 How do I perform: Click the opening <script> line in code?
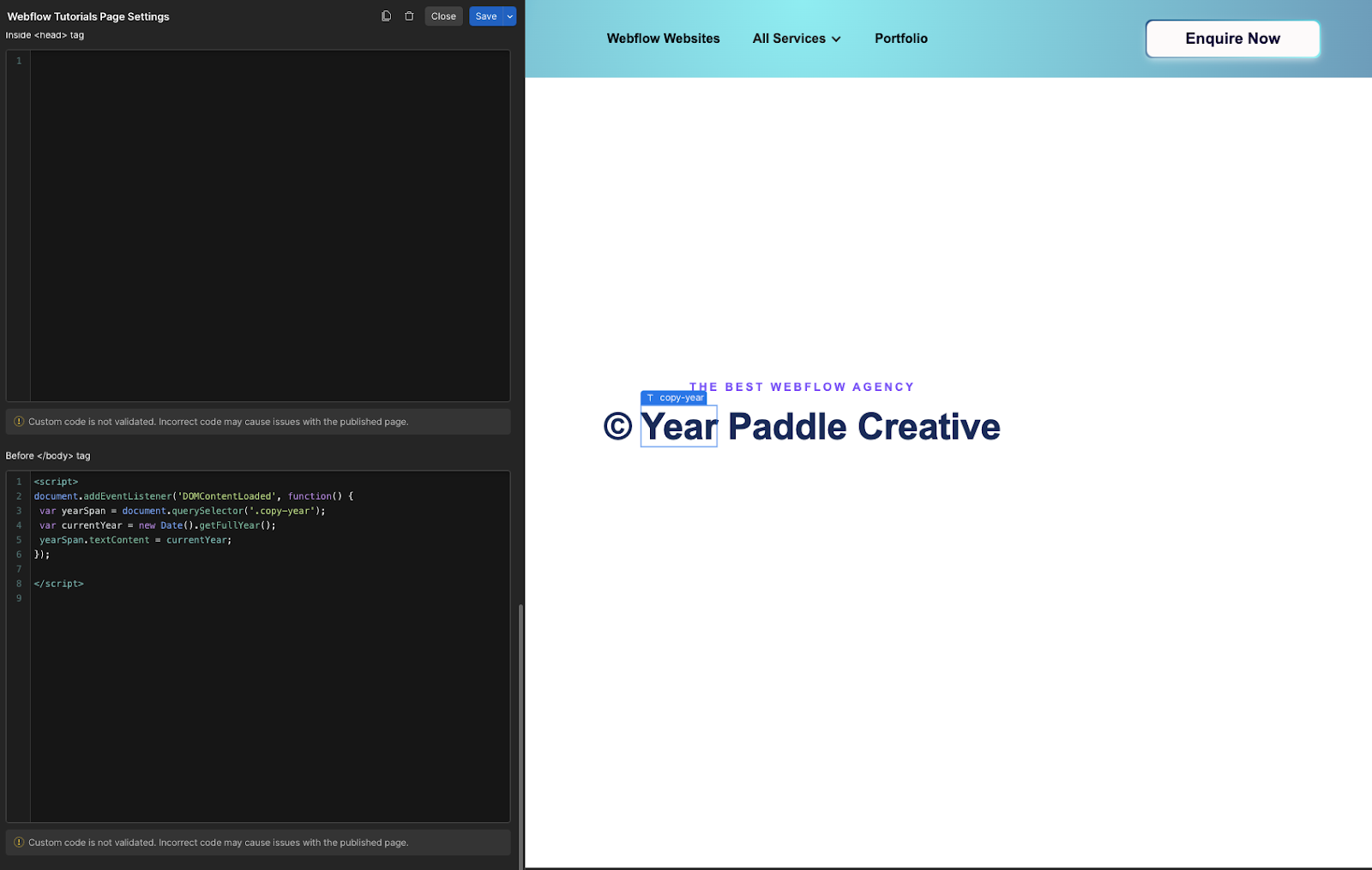click(x=56, y=482)
